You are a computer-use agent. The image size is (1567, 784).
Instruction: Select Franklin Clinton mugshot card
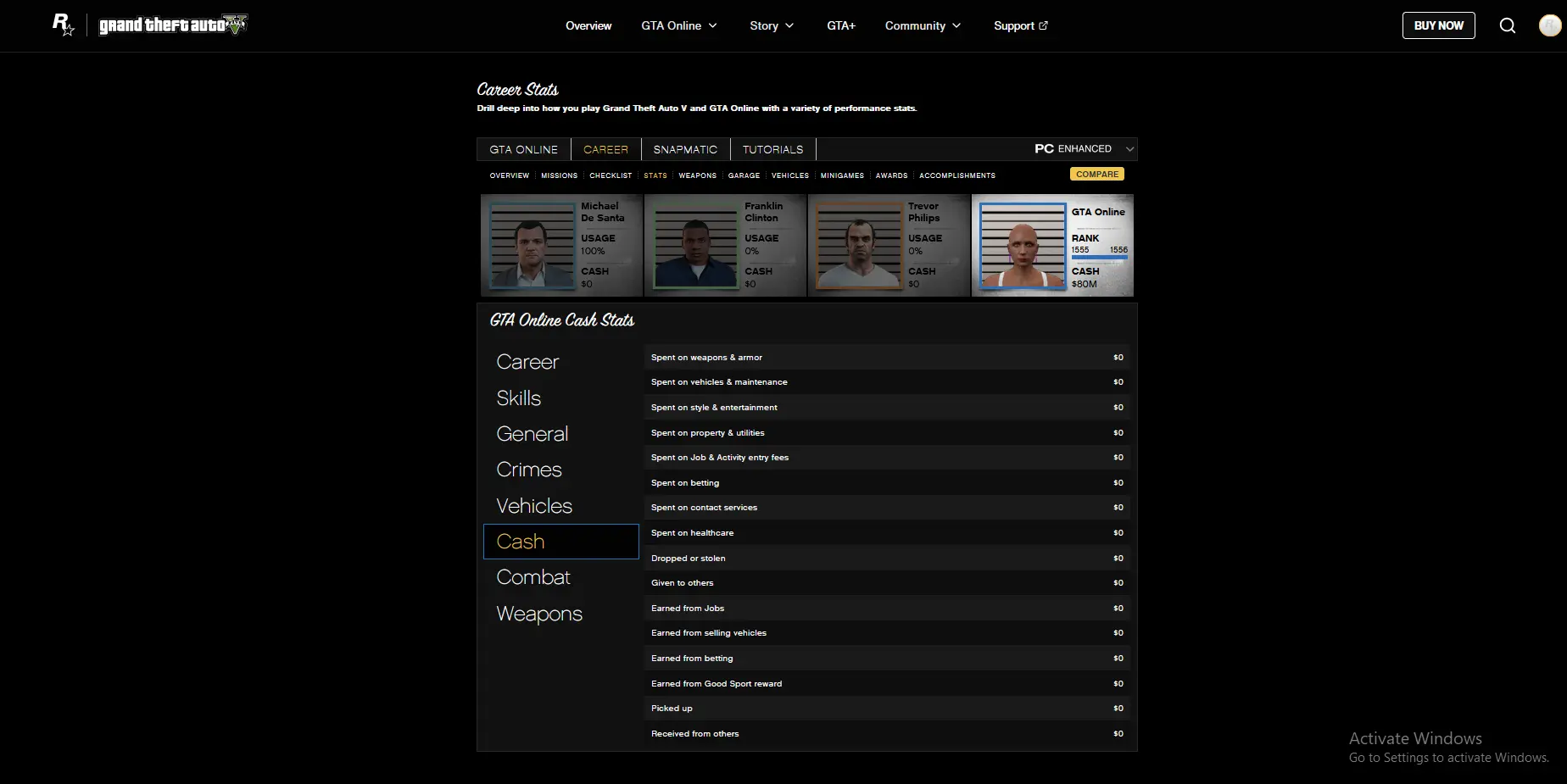coord(725,245)
